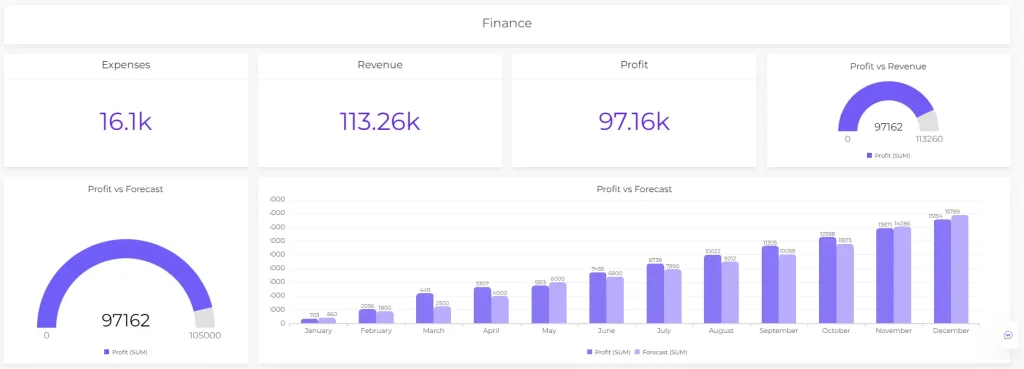This screenshot has height=369, width=1024.
Task: Click the February profit bar
Action: (368, 316)
